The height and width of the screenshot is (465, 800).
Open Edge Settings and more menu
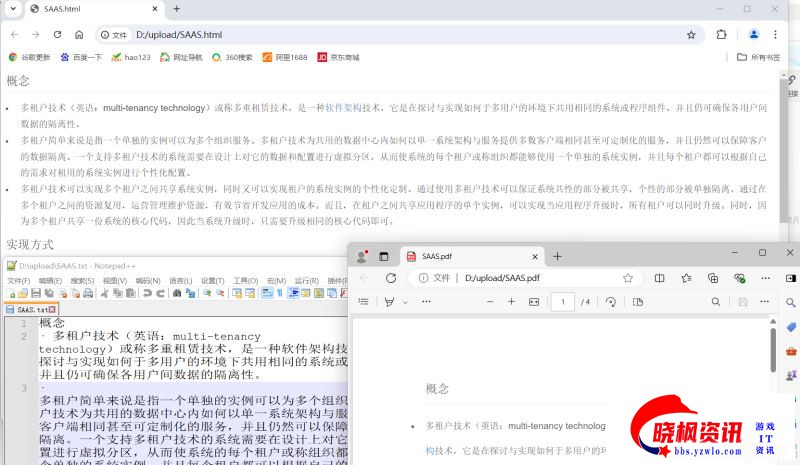click(766, 278)
